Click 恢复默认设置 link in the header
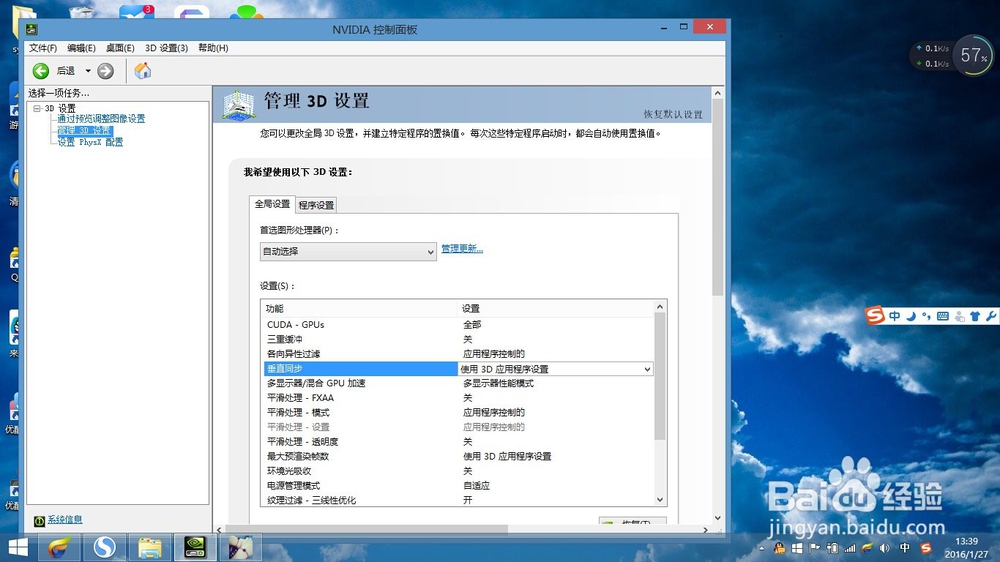This screenshot has width=1000, height=562. pos(673,114)
